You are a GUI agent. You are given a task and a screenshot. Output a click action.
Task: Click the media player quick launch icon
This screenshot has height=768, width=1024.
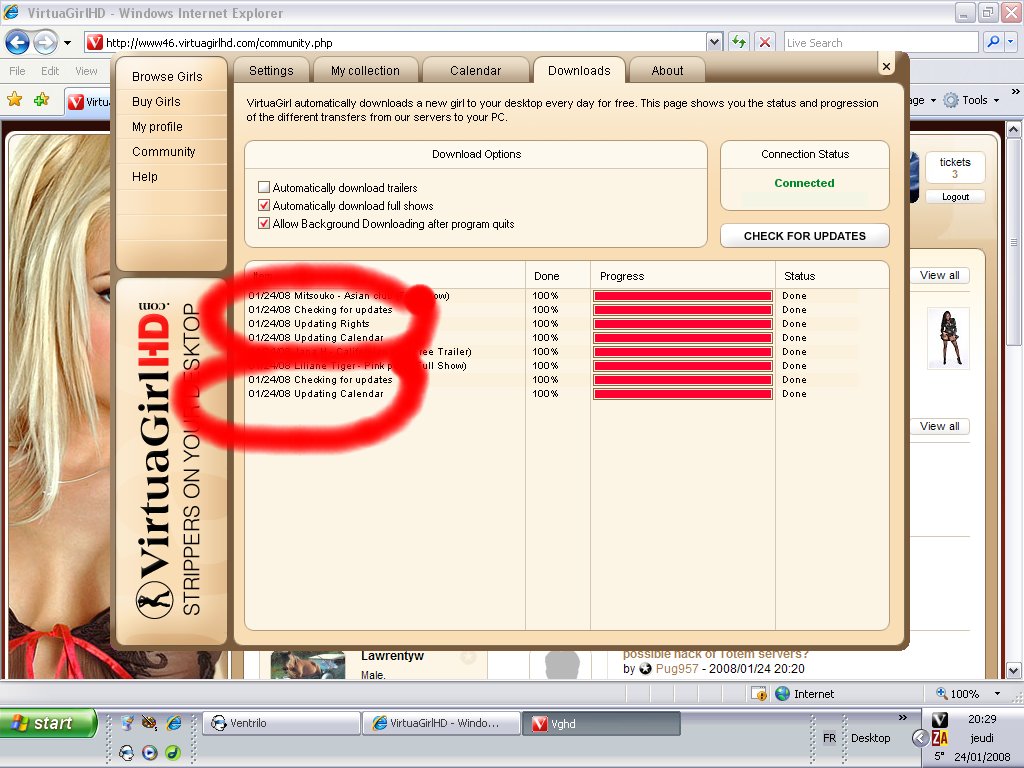pyautogui.click(x=150, y=753)
